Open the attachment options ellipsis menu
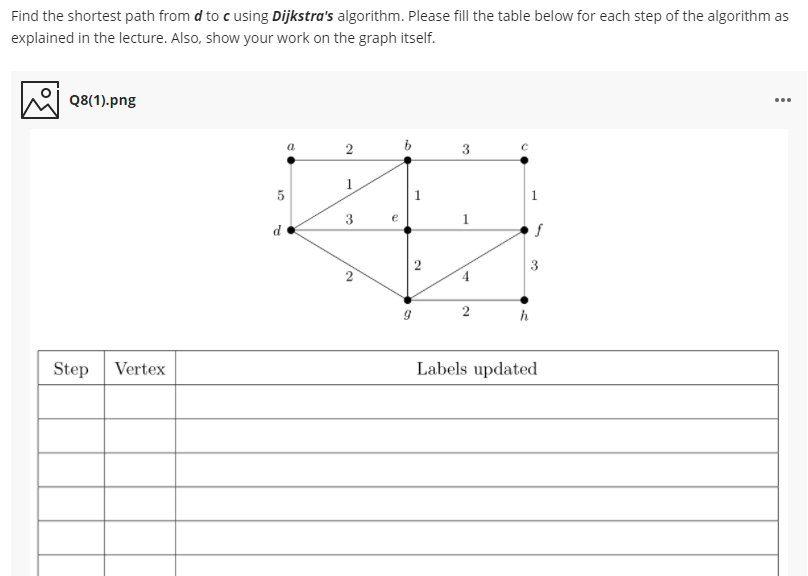Image resolution: width=808 pixels, height=576 pixels. pyautogui.click(x=784, y=98)
